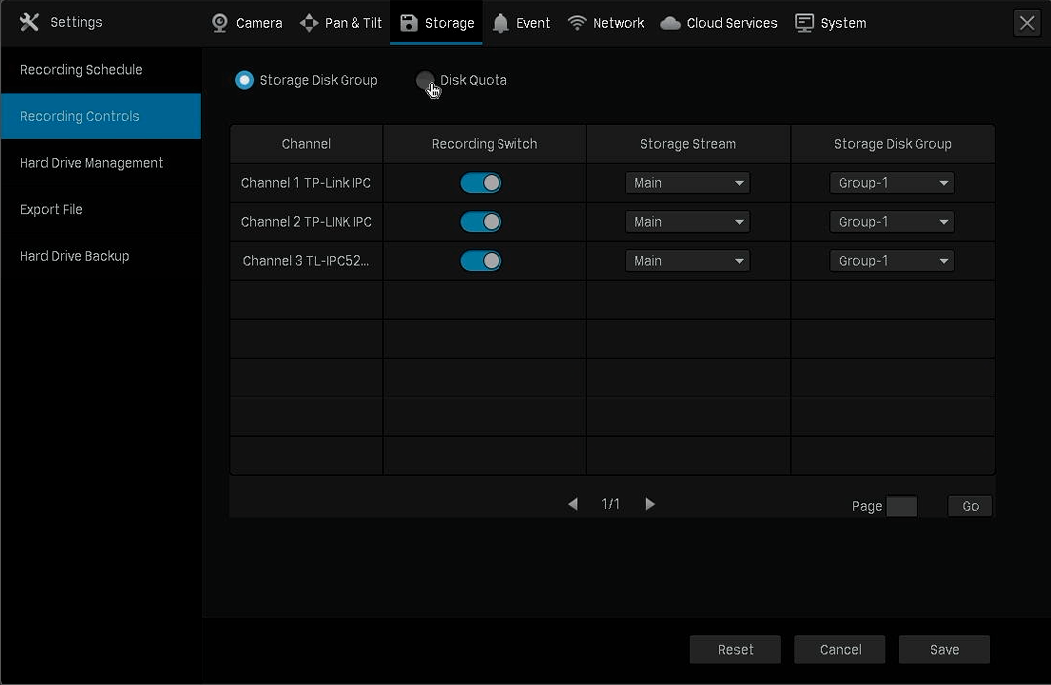Open Hard Drive Management in the sidebar

(x=101, y=163)
